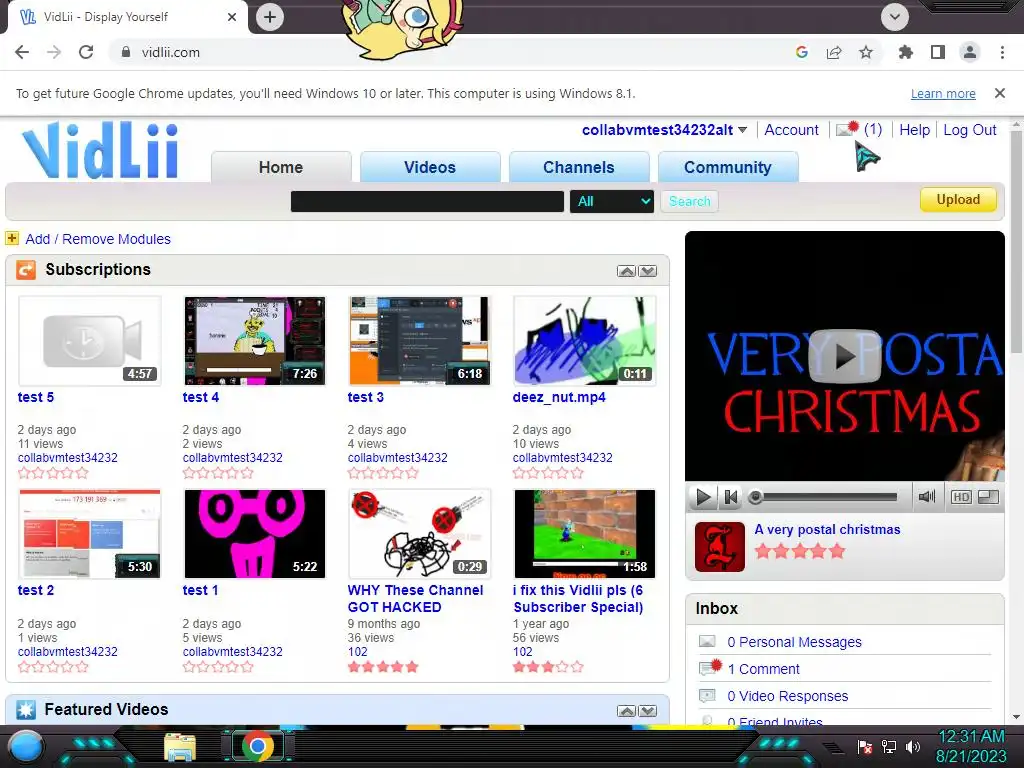The image size is (1024, 768).
Task: Move Subscriptions module up arrow
Action: (x=626, y=271)
